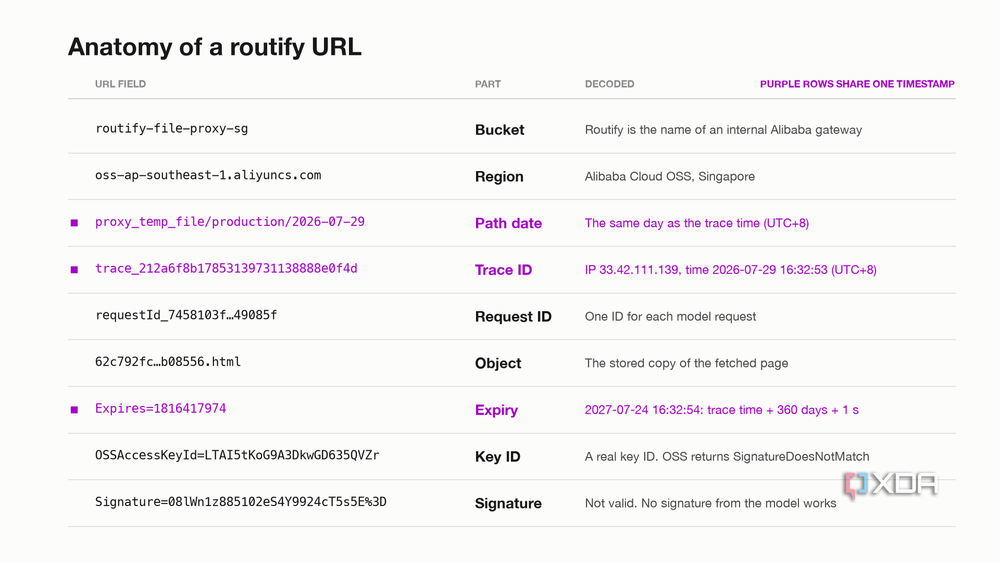
Task: Select the 'DECODED' column header
Action: click(x=610, y=84)
